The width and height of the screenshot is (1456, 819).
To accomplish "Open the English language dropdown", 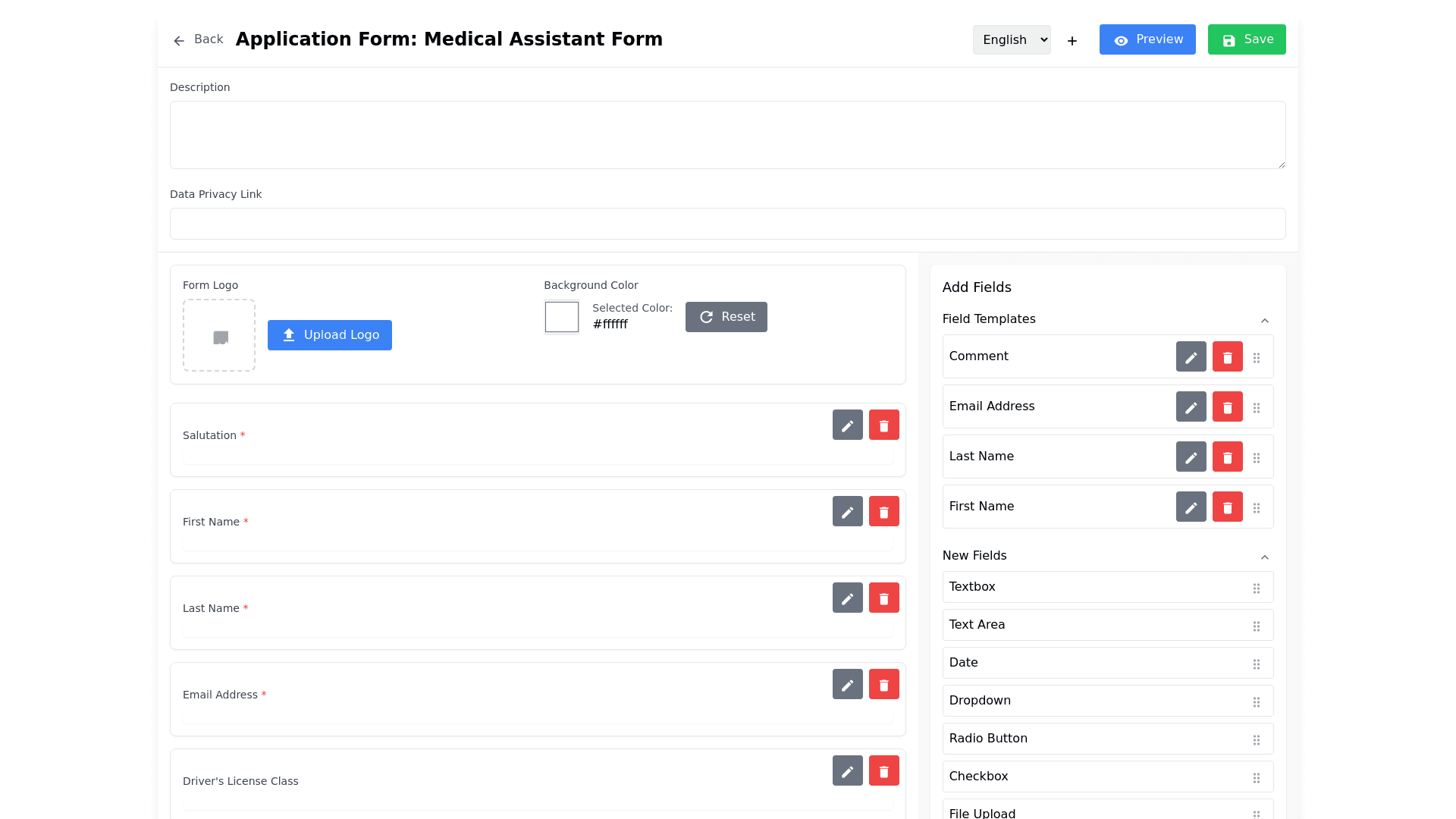I will tap(1011, 40).
